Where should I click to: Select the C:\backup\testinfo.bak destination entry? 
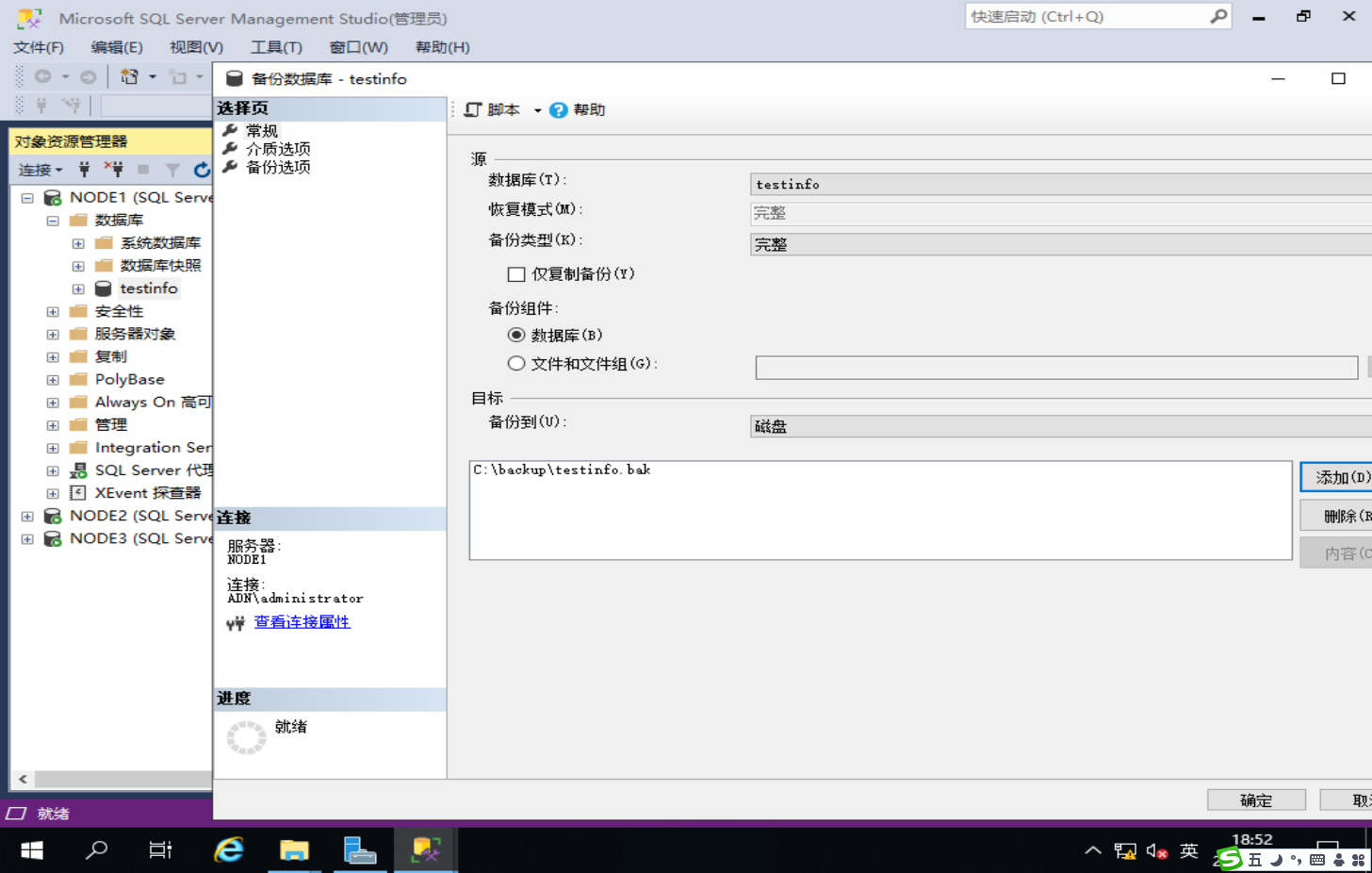click(562, 469)
